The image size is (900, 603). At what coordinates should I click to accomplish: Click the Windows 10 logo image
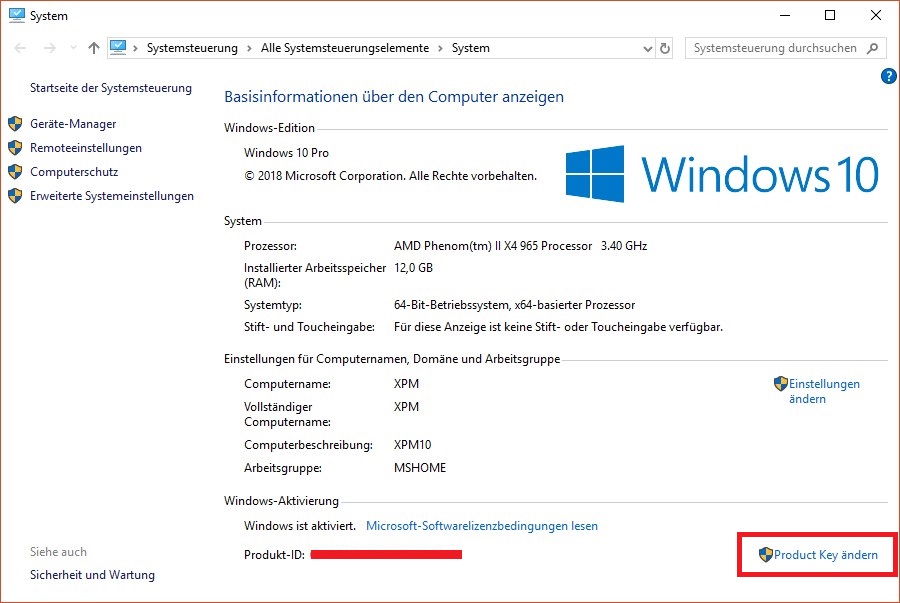point(721,174)
